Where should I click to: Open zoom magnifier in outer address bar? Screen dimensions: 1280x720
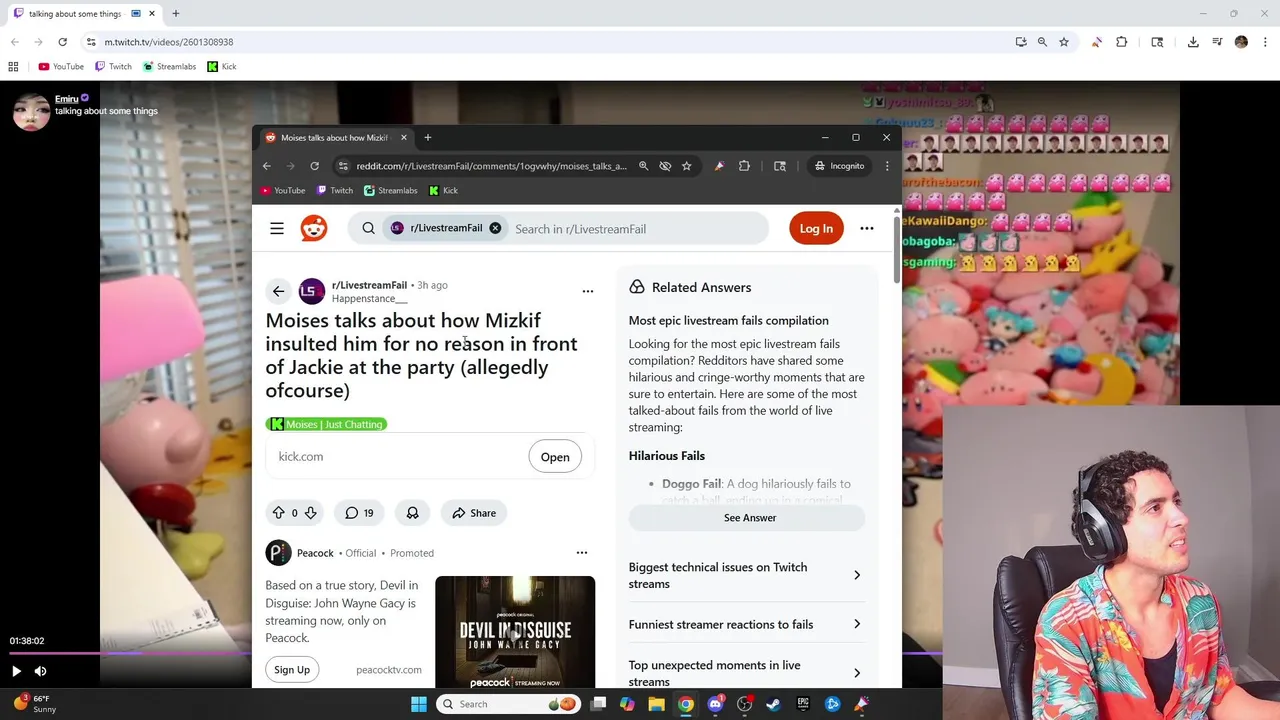point(1042,42)
